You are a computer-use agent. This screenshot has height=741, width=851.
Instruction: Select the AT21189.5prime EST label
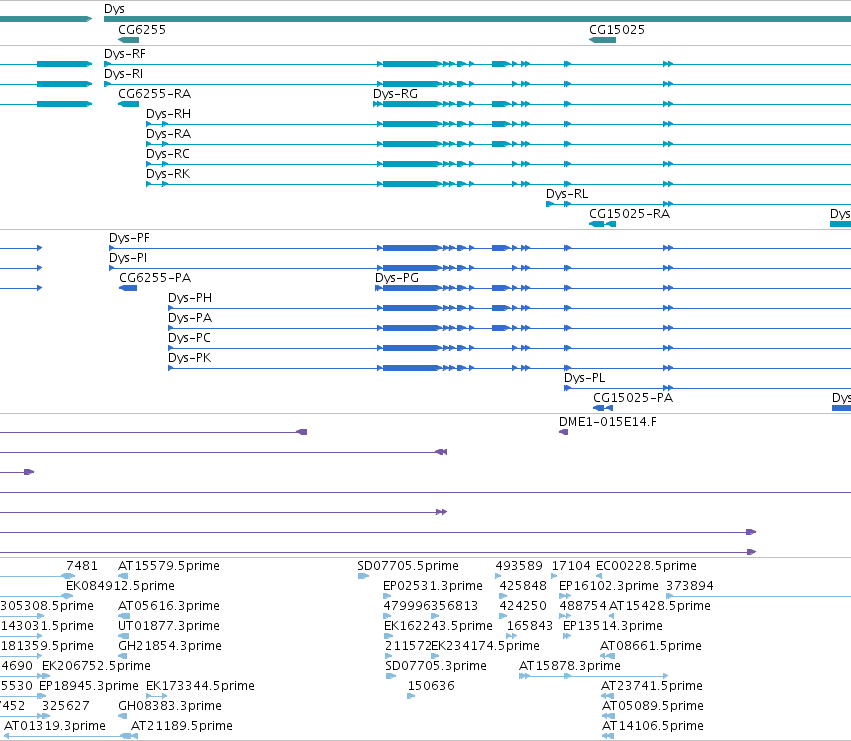[x=182, y=726]
